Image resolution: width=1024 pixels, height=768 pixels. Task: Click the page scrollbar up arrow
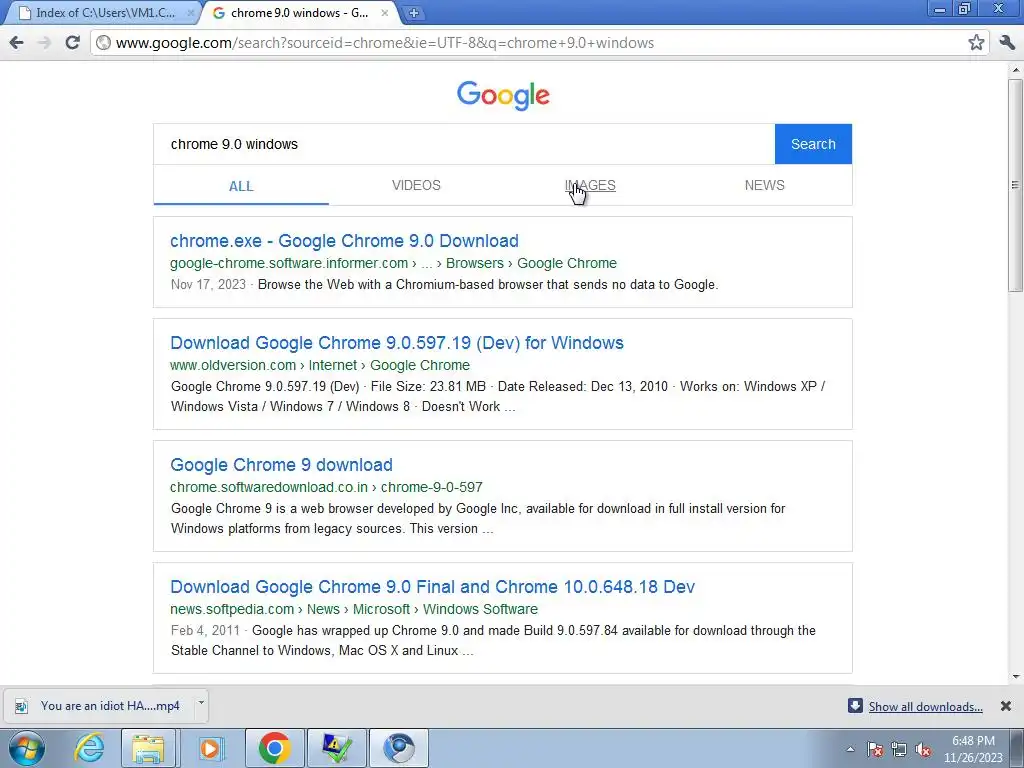1016,69
